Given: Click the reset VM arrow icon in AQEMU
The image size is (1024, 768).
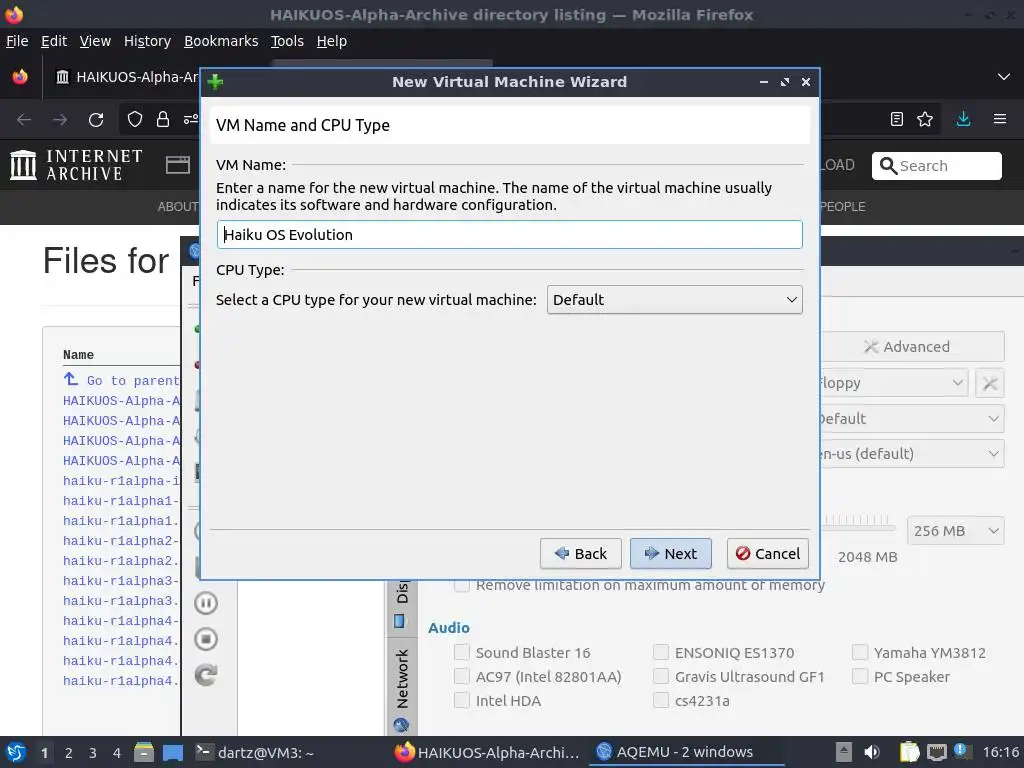Looking at the screenshot, I should [206, 675].
